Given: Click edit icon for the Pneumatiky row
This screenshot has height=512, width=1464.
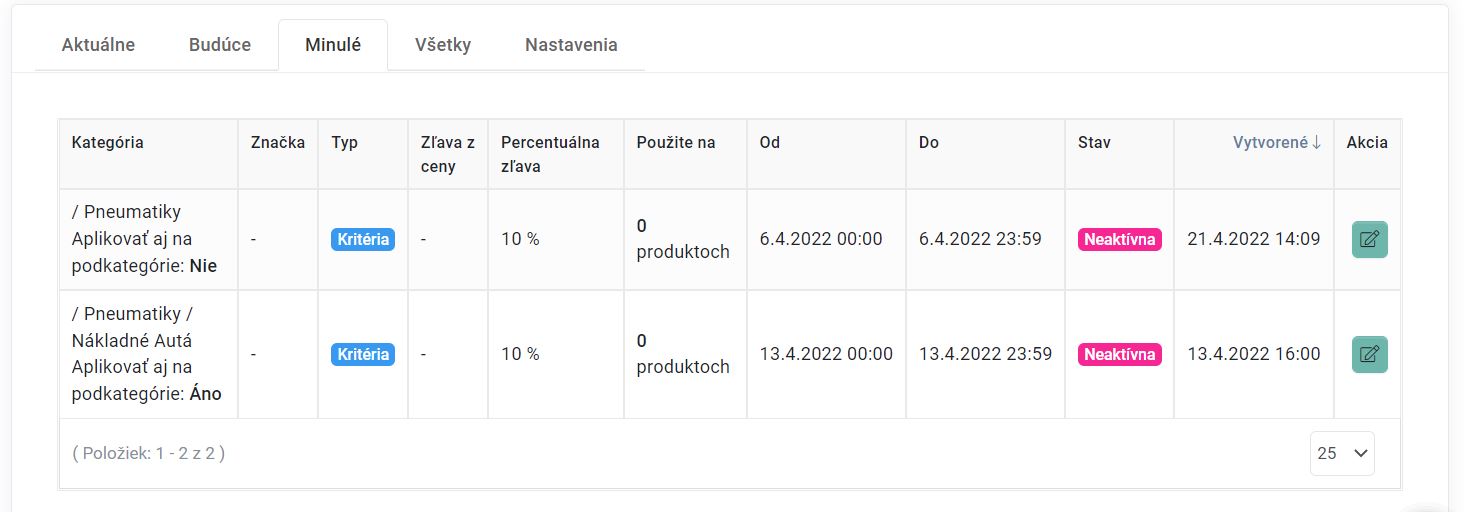Looking at the screenshot, I should [x=1369, y=240].
